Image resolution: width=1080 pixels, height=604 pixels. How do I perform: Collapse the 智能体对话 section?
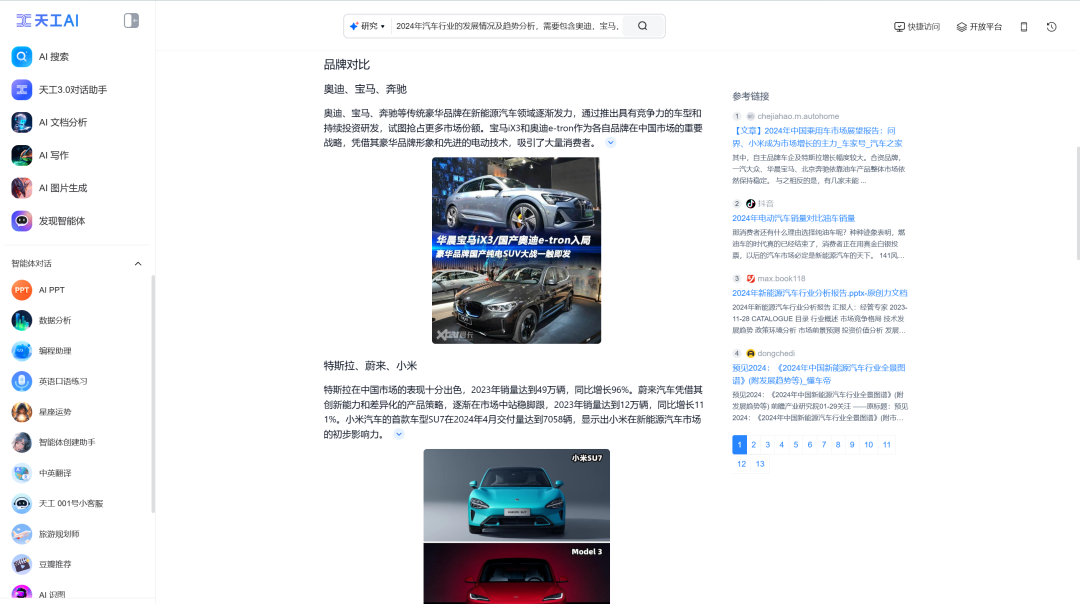pyautogui.click(x=138, y=264)
